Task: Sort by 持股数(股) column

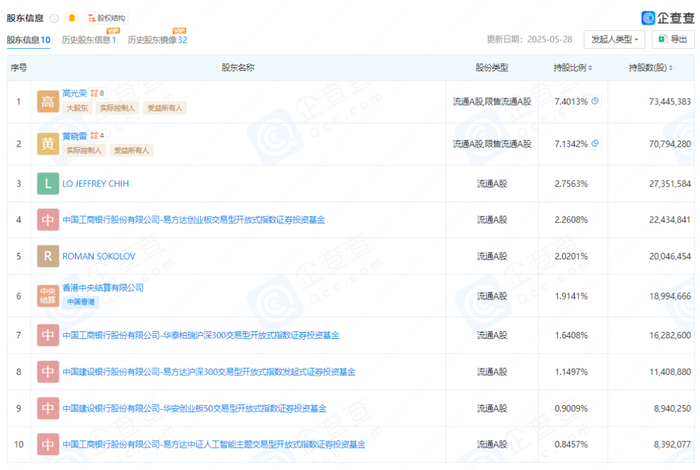Action: pos(650,68)
